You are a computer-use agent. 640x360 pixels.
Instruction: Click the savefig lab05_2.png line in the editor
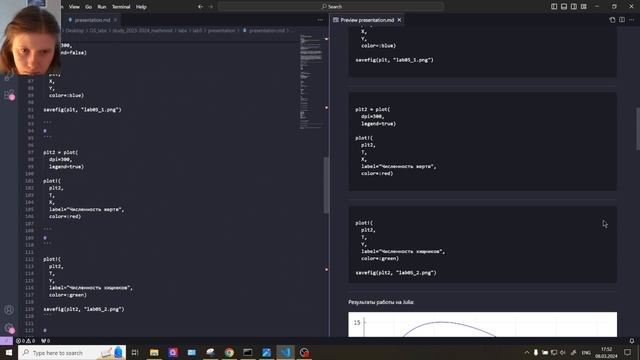(x=84, y=309)
